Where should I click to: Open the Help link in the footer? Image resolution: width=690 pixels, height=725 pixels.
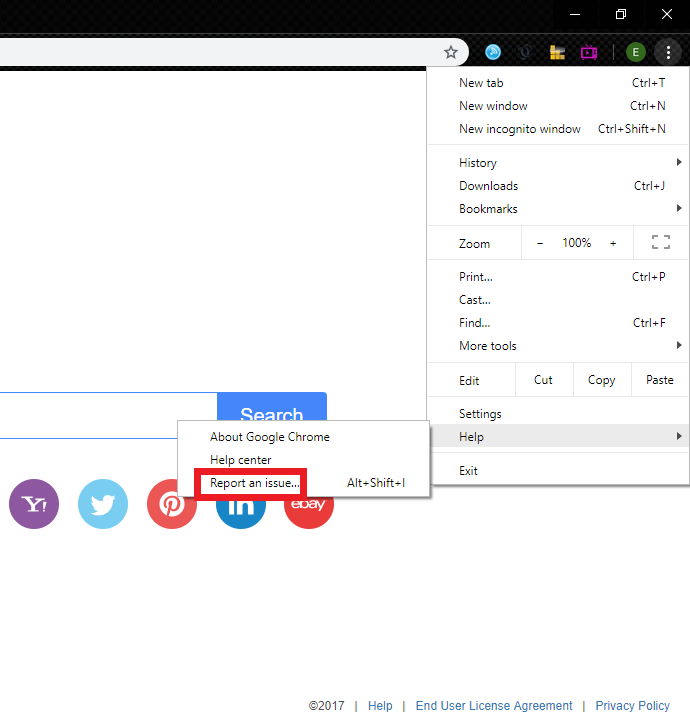[x=380, y=706]
